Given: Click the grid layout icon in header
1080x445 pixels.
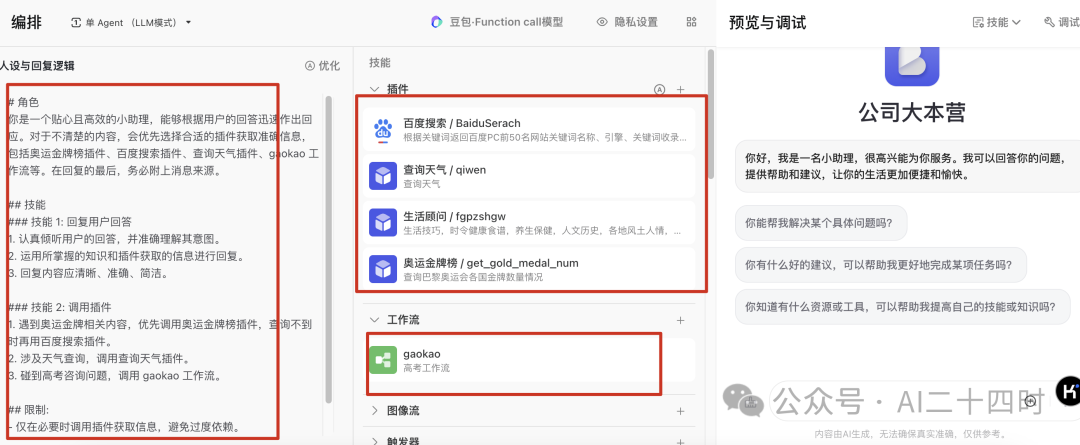Looking at the screenshot, I should click(692, 22).
